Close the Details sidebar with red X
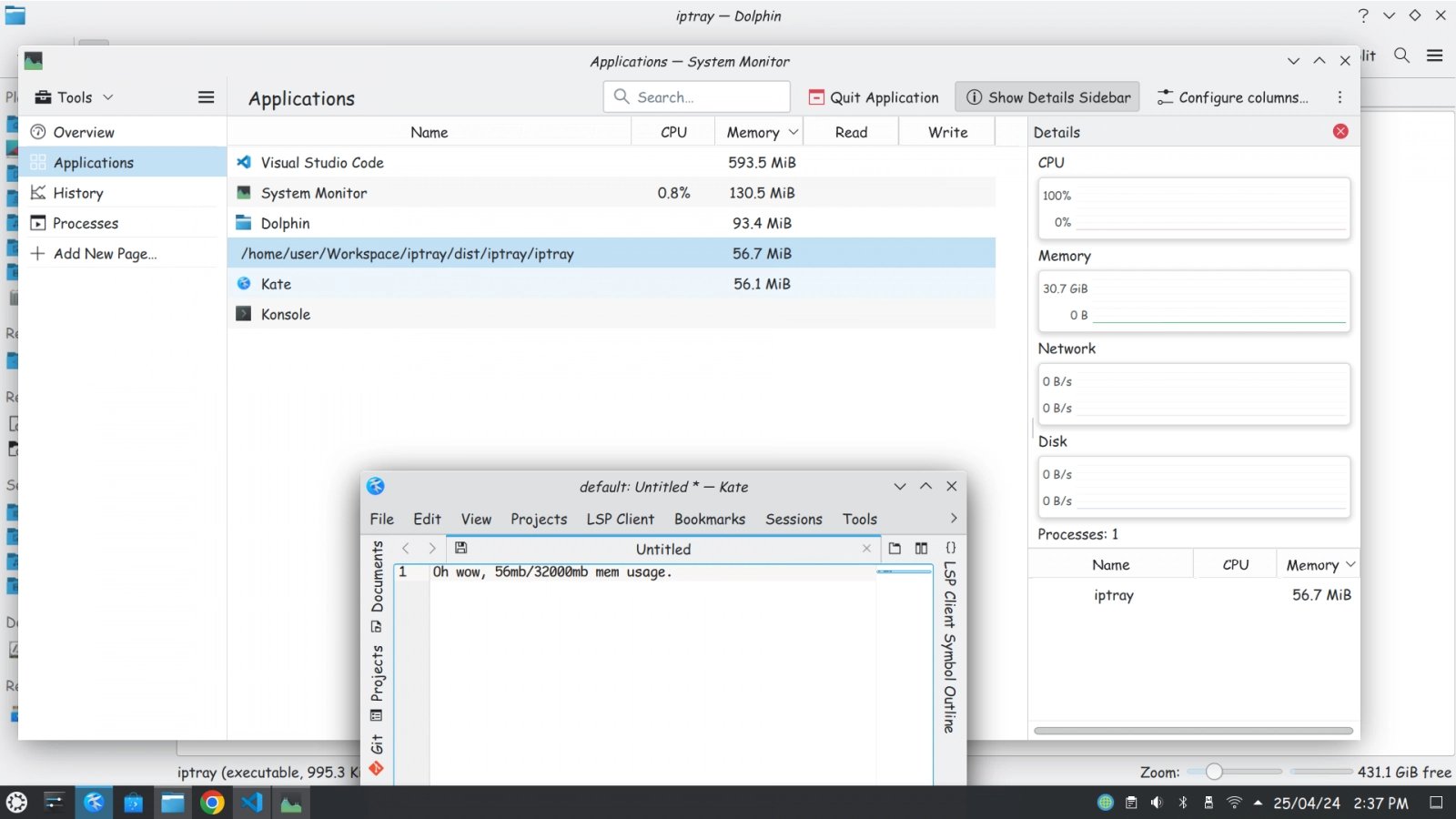Viewport: 1456px width, 819px height. pyautogui.click(x=1340, y=132)
